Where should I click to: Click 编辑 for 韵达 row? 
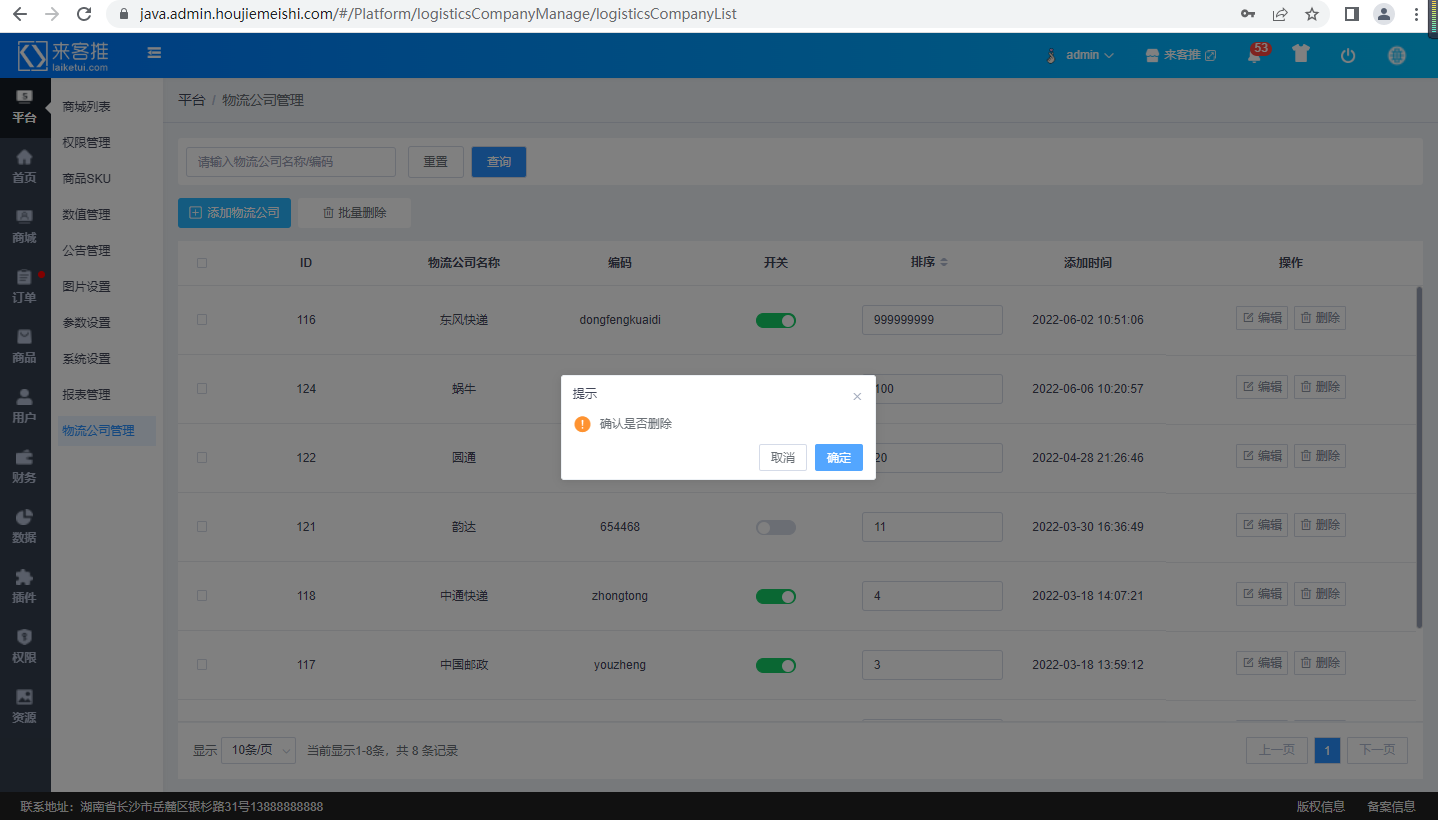1262,525
